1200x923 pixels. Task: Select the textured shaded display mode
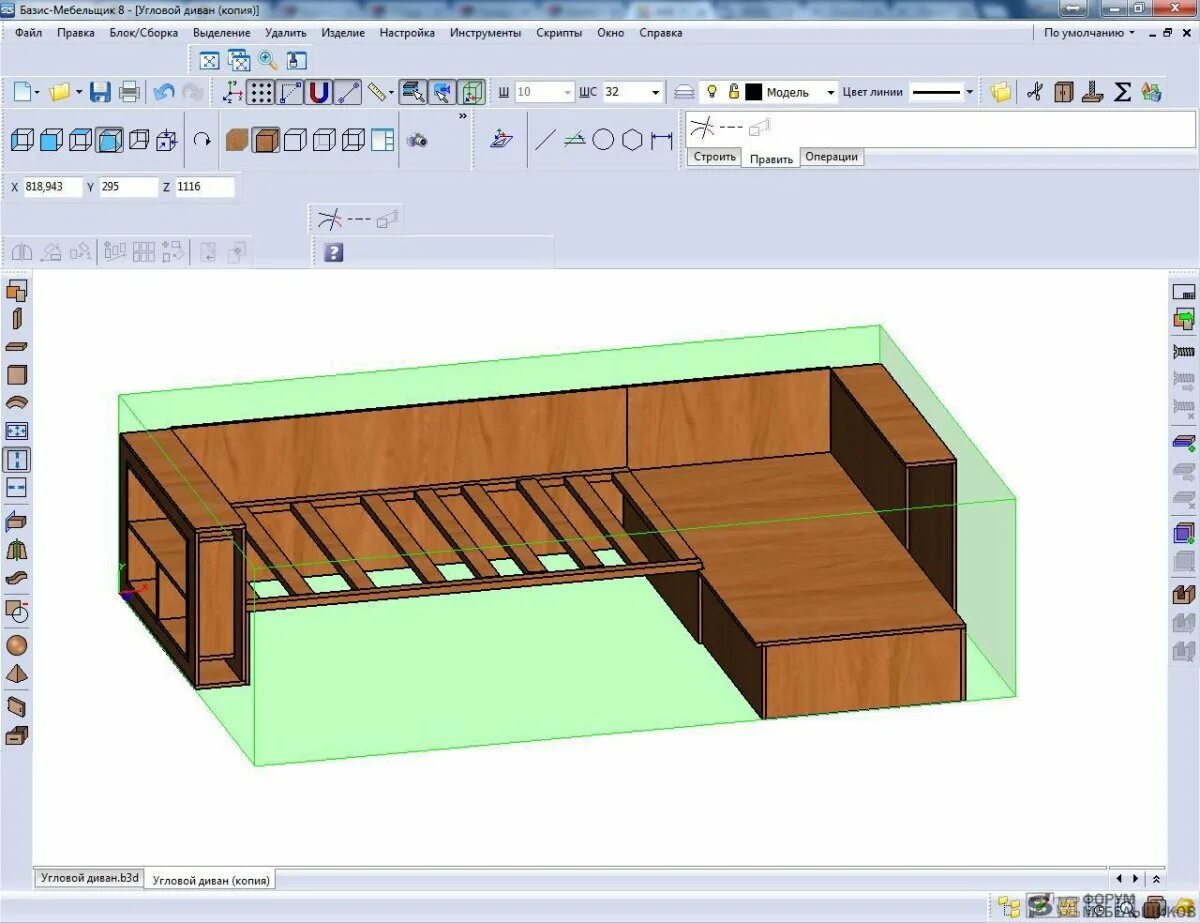[x=265, y=140]
